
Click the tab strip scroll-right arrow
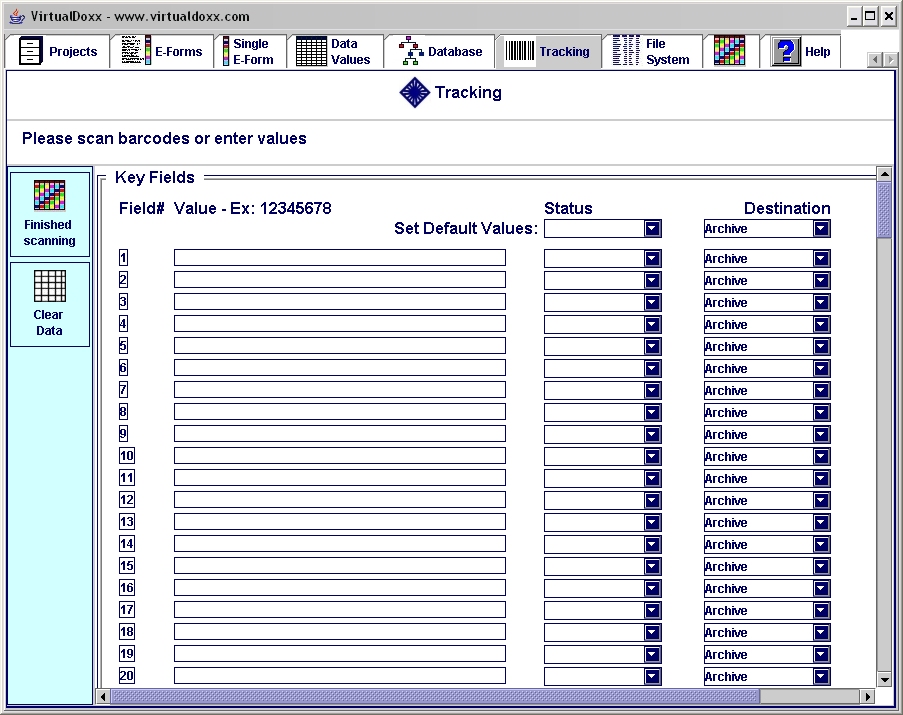pyautogui.click(x=891, y=59)
